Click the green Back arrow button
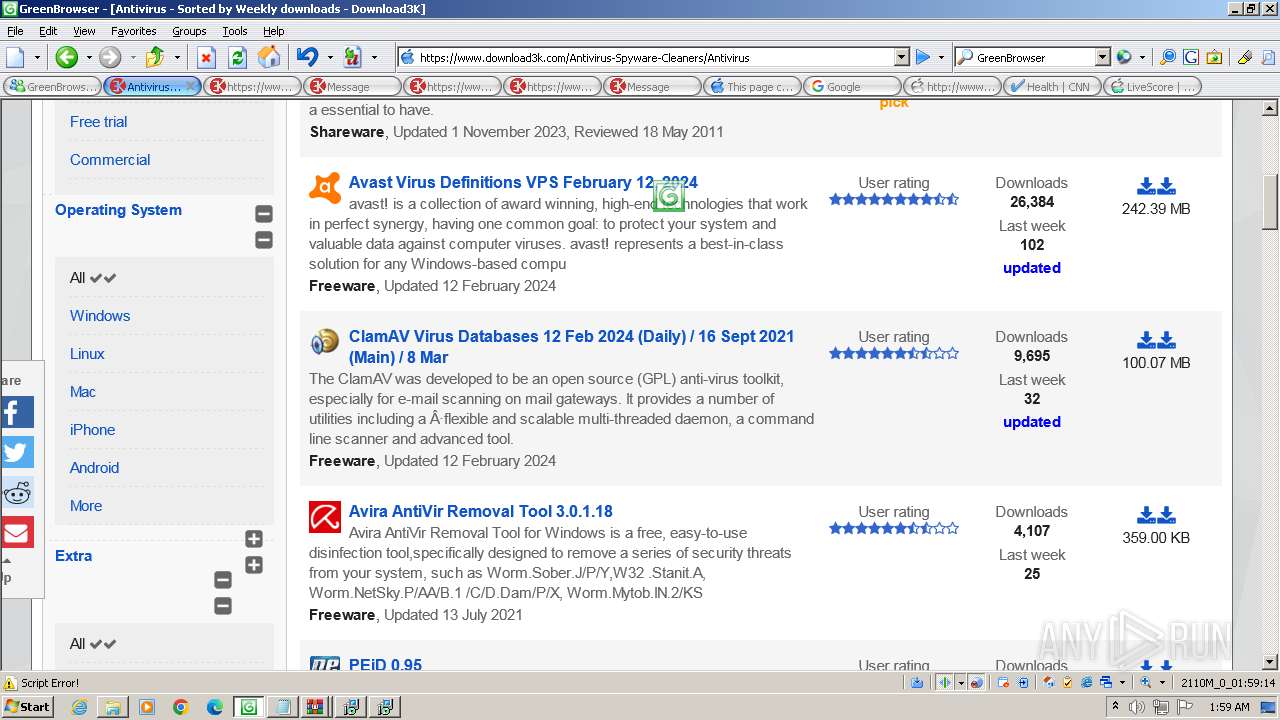 tap(66, 57)
